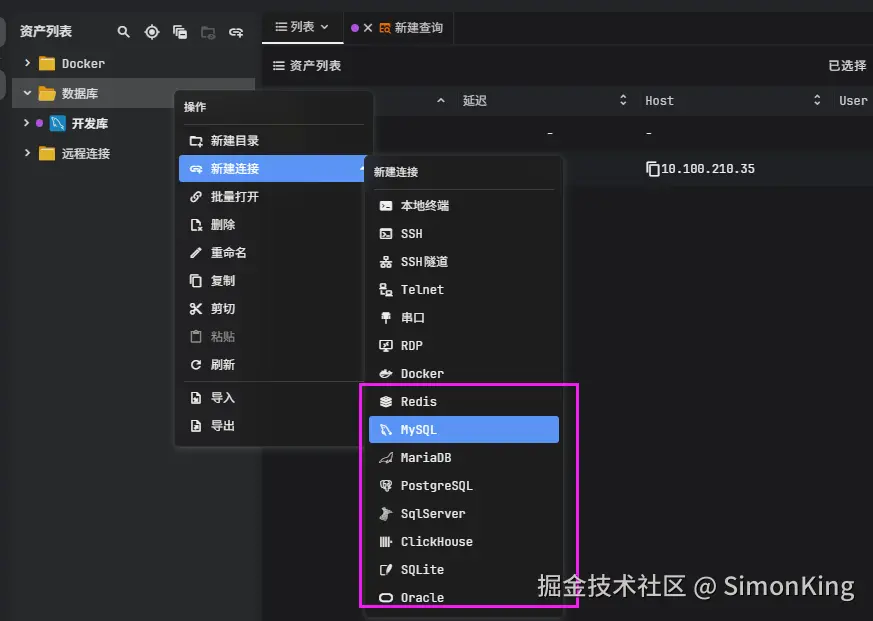
Task: Choose 复制 in the context menu
Action: [x=272, y=280]
